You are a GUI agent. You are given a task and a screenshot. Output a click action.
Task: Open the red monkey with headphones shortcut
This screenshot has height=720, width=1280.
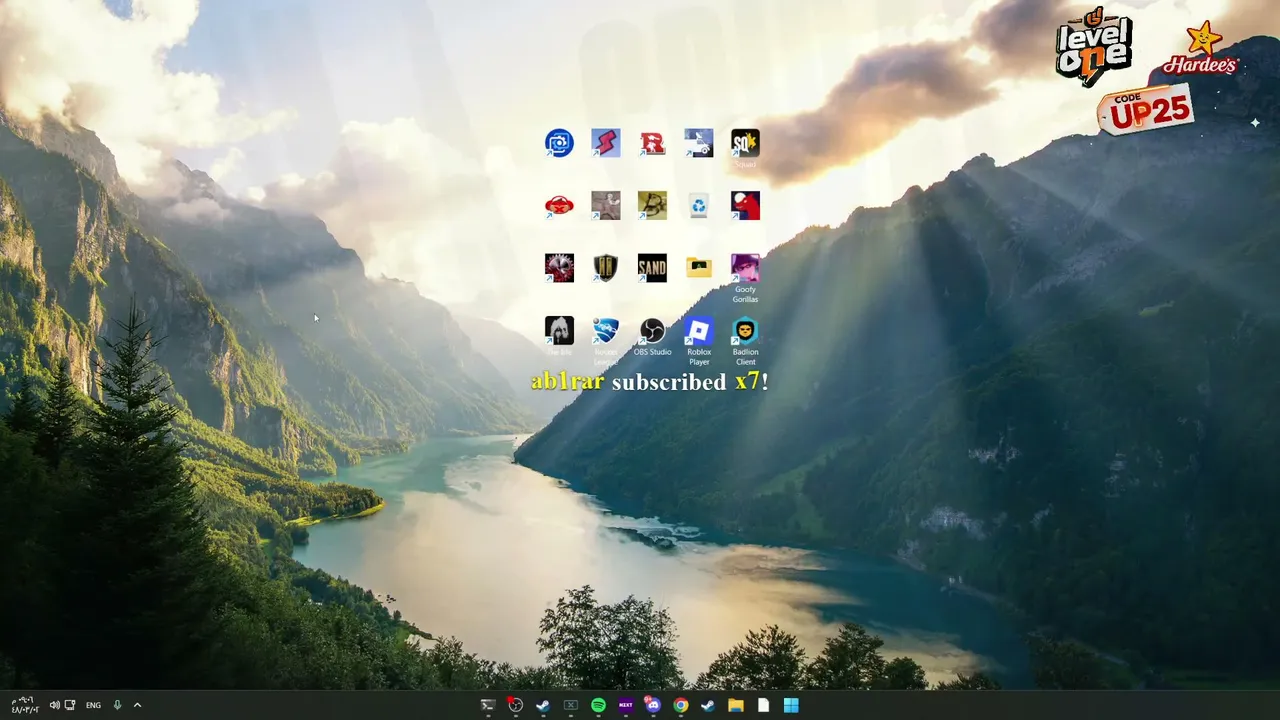(559, 205)
